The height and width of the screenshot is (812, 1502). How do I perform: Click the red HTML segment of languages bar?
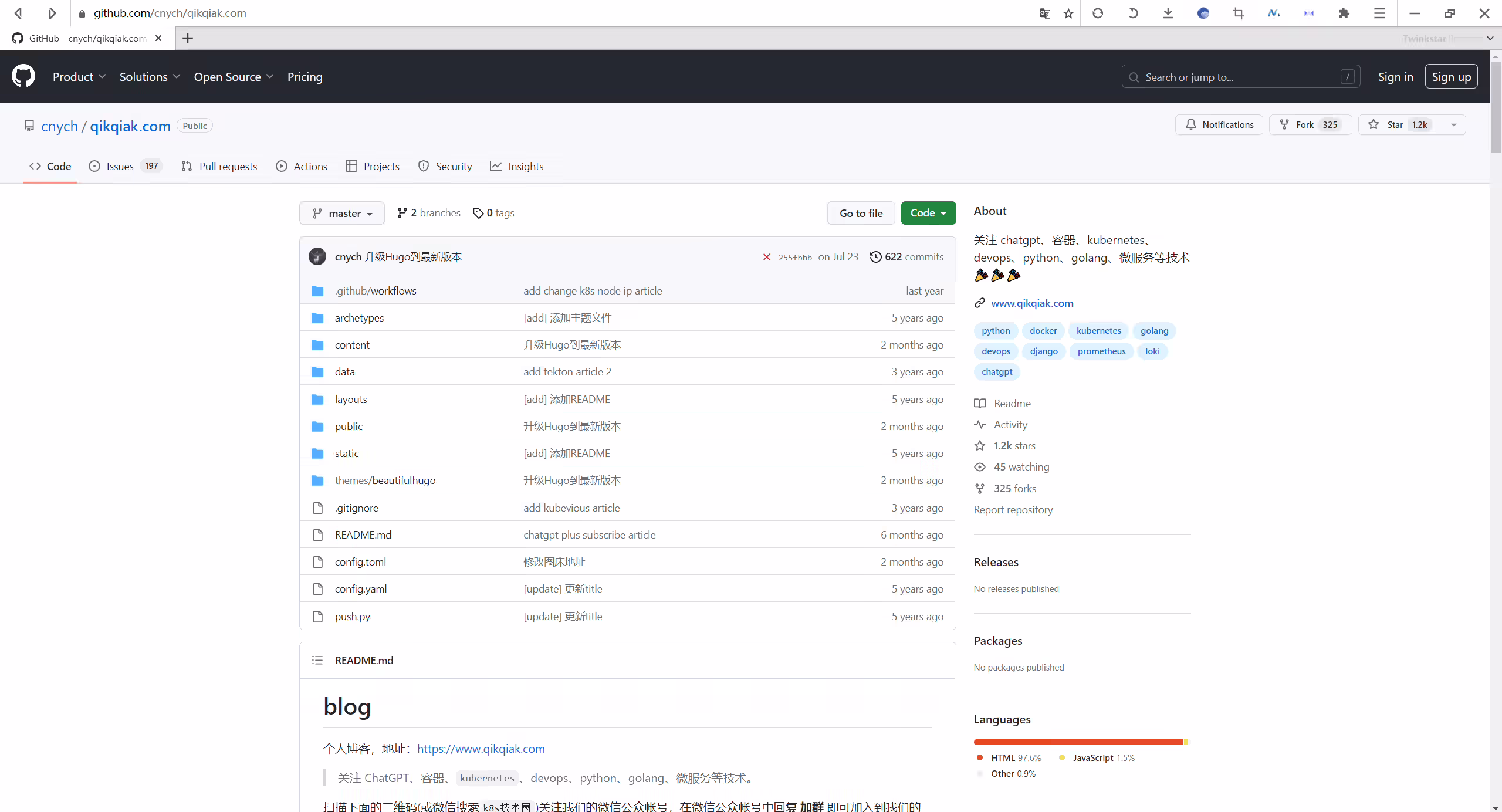(x=1078, y=742)
